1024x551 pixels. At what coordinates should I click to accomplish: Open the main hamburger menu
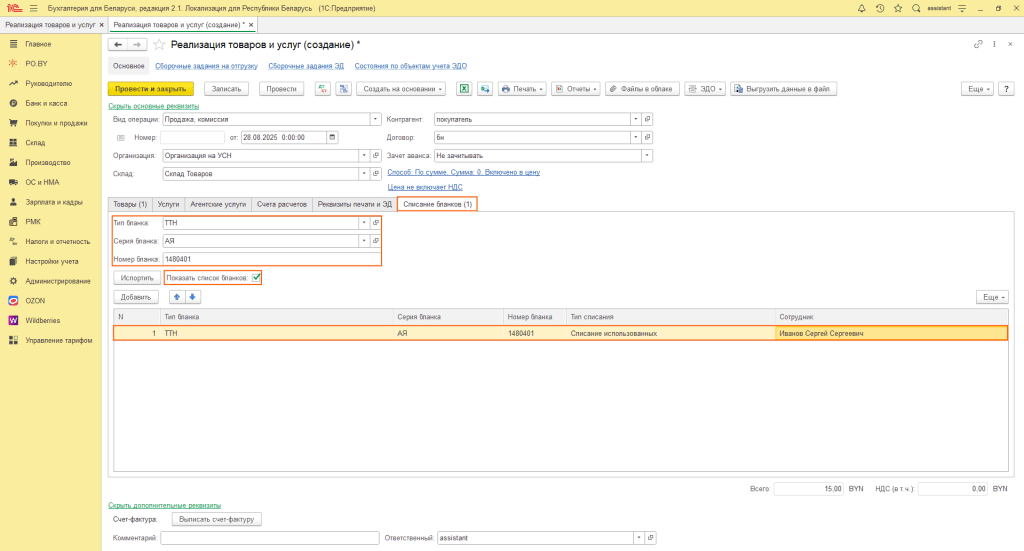pos(33,8)
